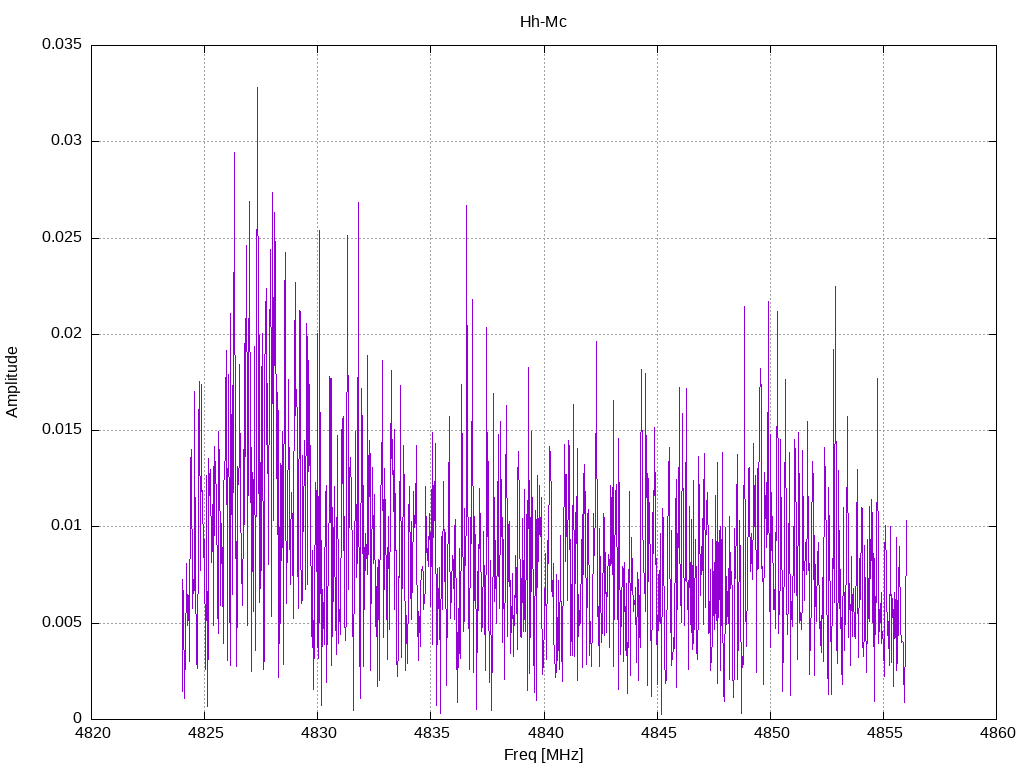The height and width of the screenshot is (768, 1024).
Task: Click the tallest spectrum peak near 4827 MHz
Action: point(257,89)
